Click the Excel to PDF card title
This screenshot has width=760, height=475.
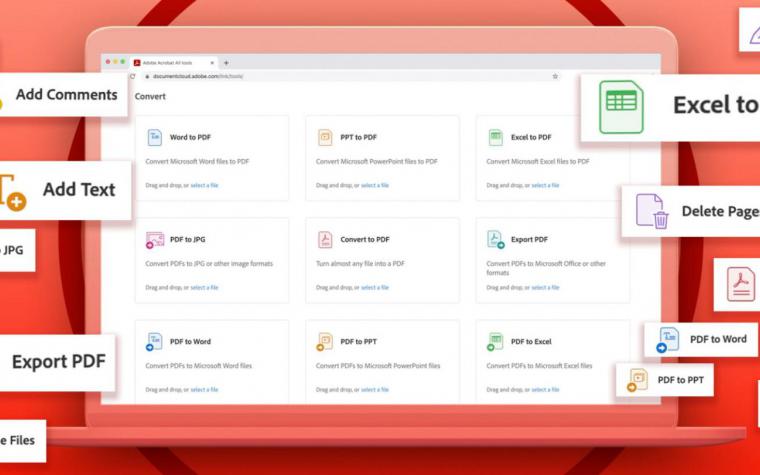[531, 137]
